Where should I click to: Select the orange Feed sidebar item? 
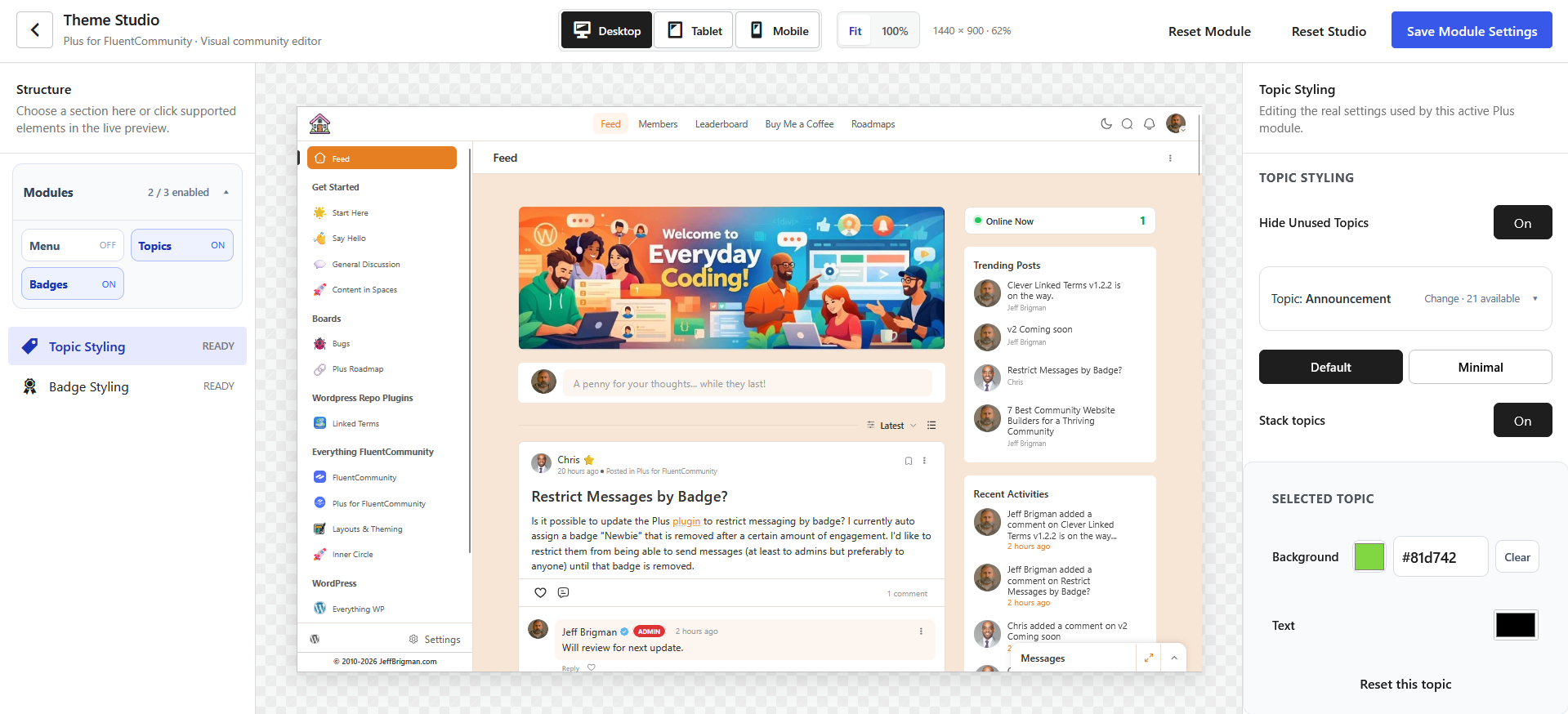382,158
